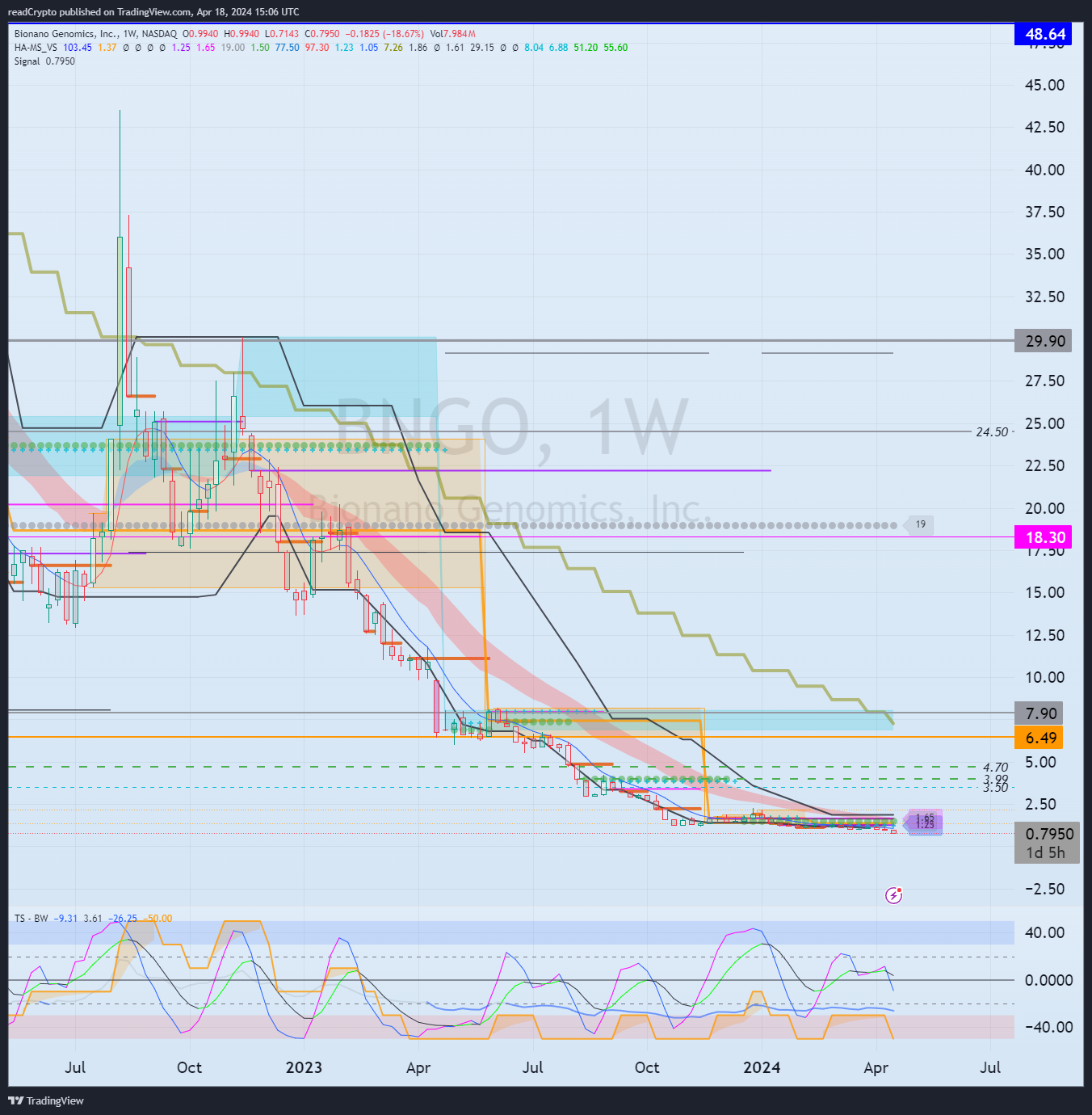Click the H0.9940 high value
Viewport: 1092px width, 1115px height.
pyautogui.click(x=241, y=34)
